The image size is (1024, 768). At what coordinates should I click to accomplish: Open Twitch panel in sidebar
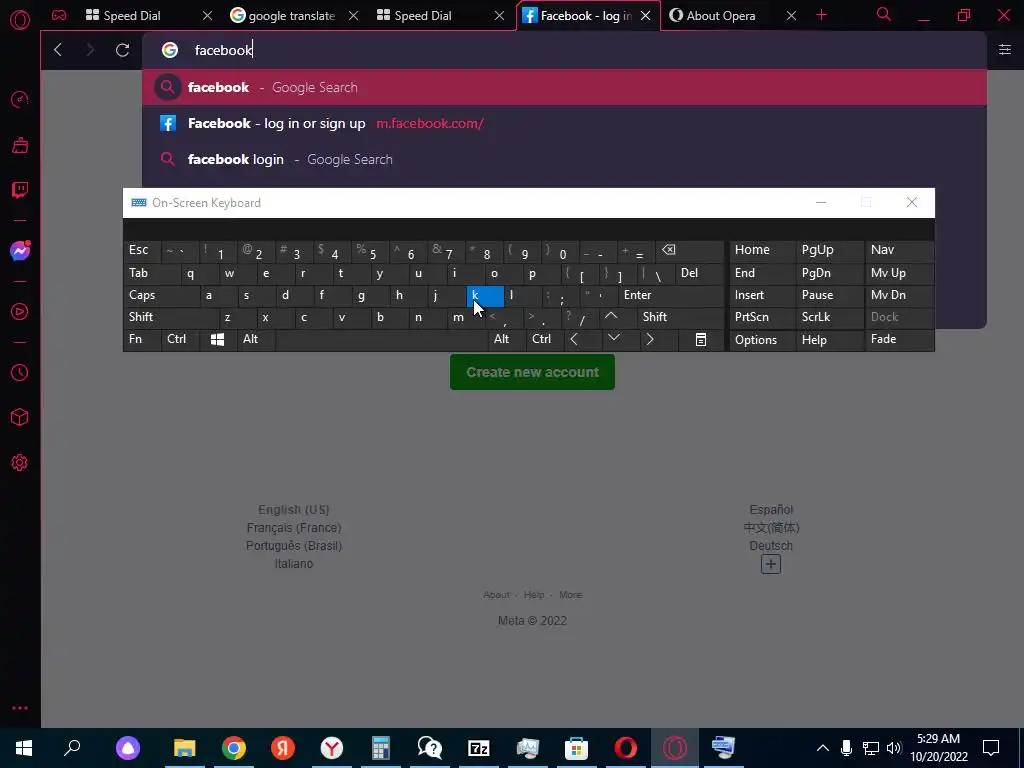[x=20, y=190]
